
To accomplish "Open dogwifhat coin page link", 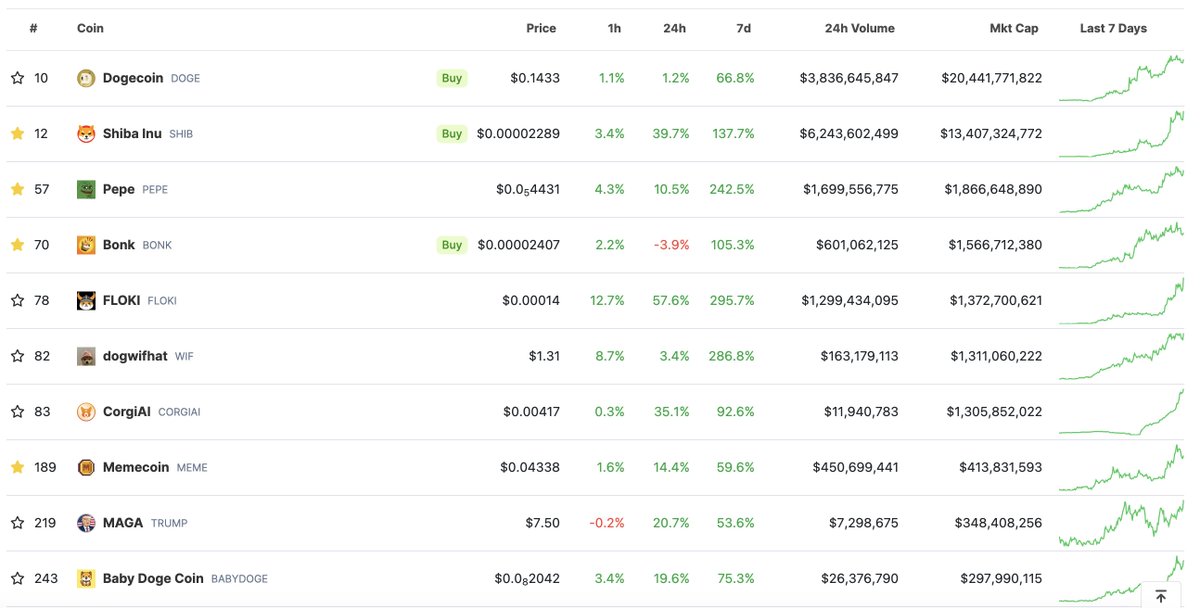I will point(135,356).
